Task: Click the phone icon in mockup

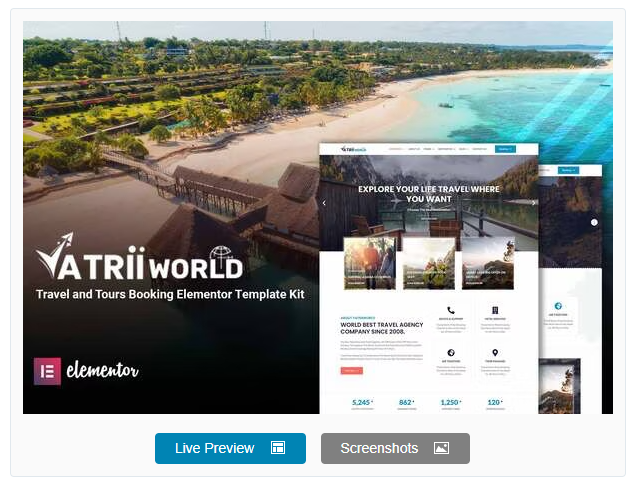Action: tap(451, 310)
